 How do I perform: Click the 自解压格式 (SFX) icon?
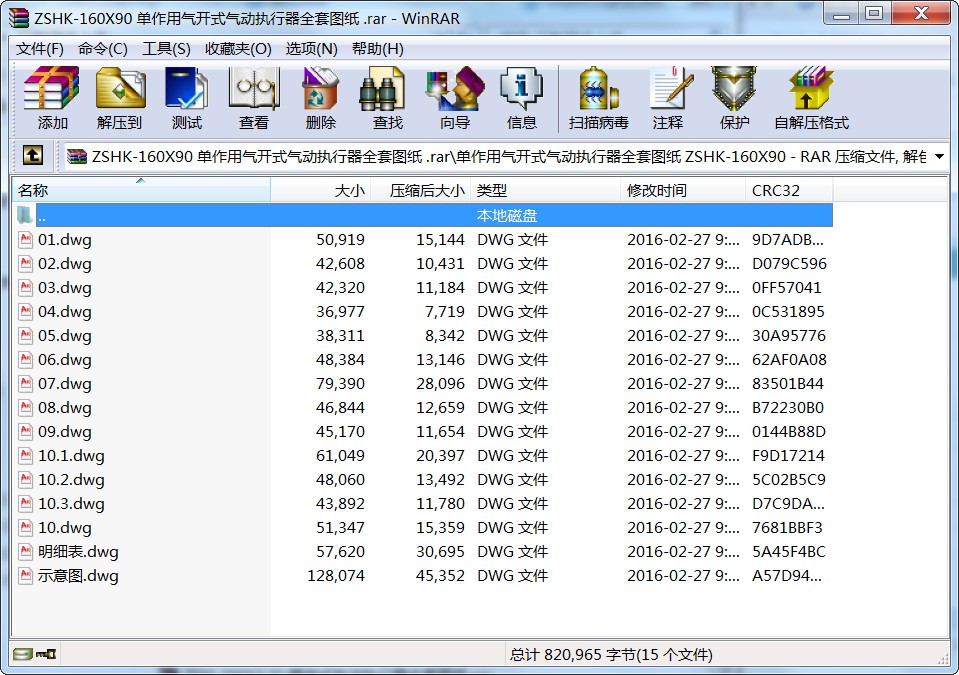pyautogui.click(x=812, y=98)
